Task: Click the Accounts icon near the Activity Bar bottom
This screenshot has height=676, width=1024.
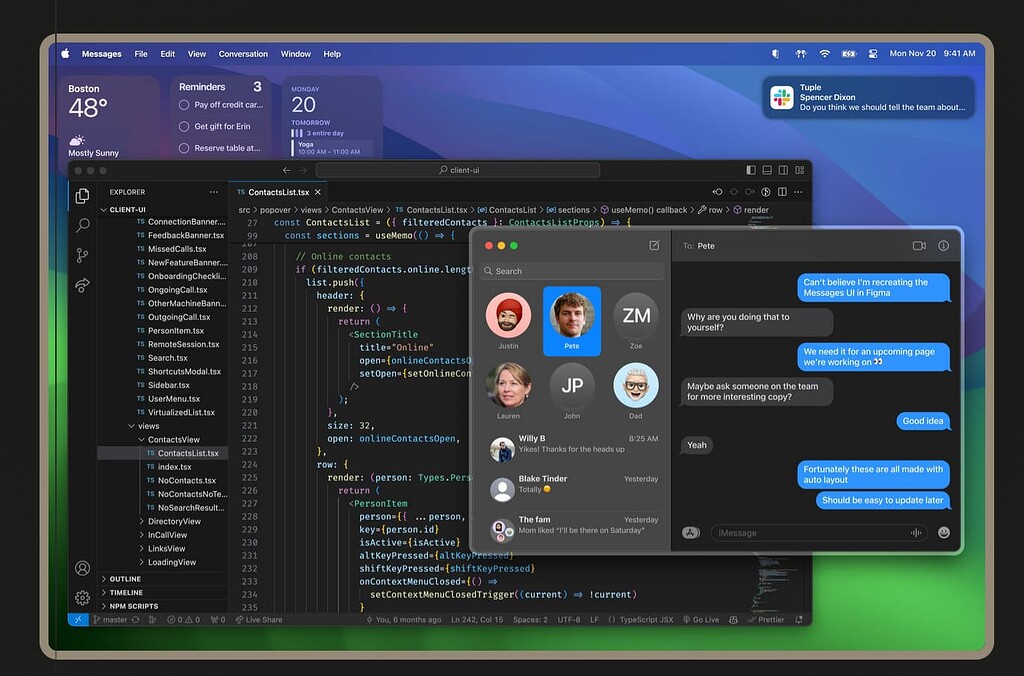Action: click(82, 567)
